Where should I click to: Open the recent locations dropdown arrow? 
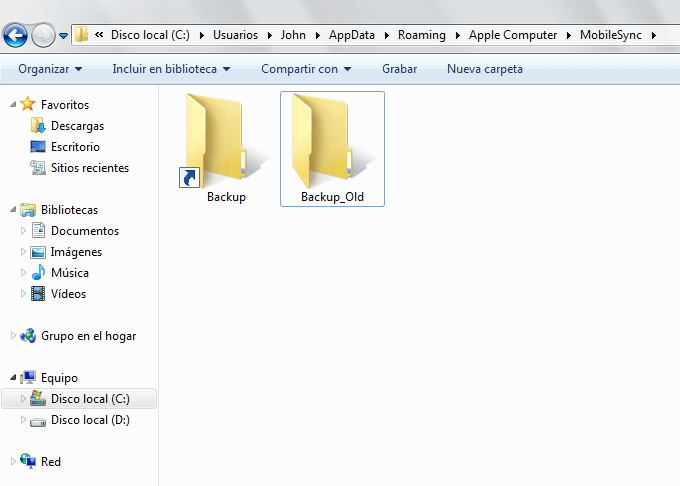64,36
